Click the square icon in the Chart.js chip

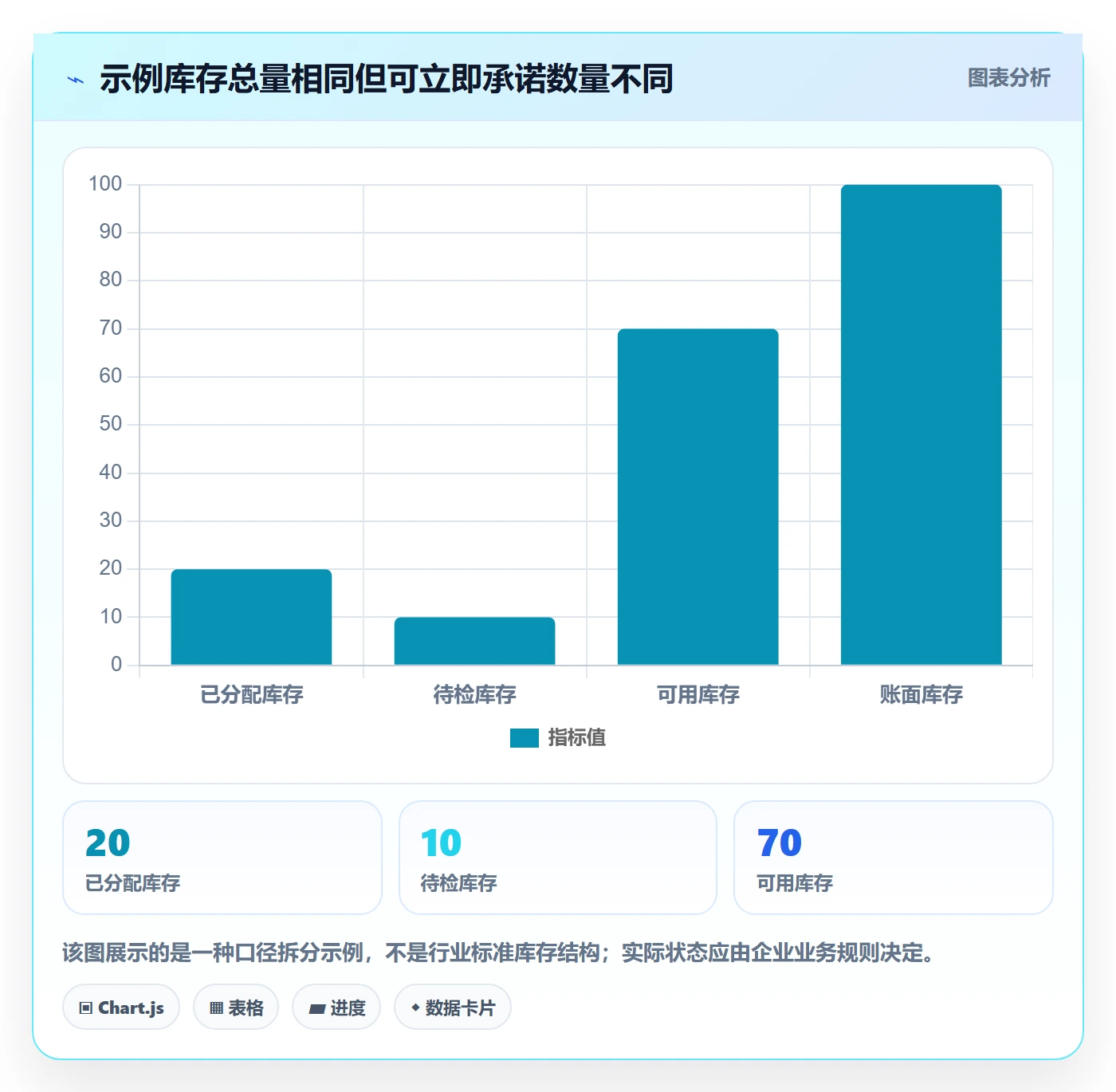click(x=86, y=1008)
